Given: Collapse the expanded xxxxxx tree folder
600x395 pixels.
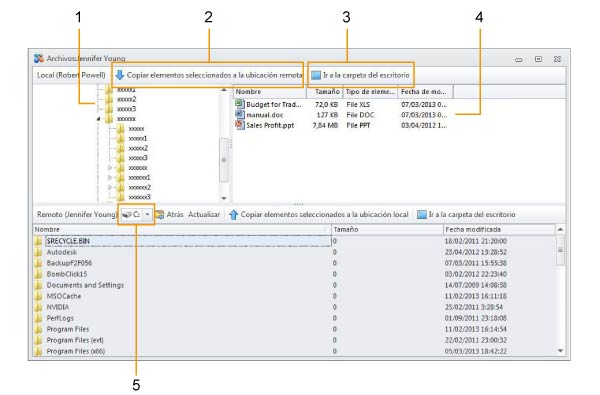Looking at the screenshot, I should pos(99,119).
